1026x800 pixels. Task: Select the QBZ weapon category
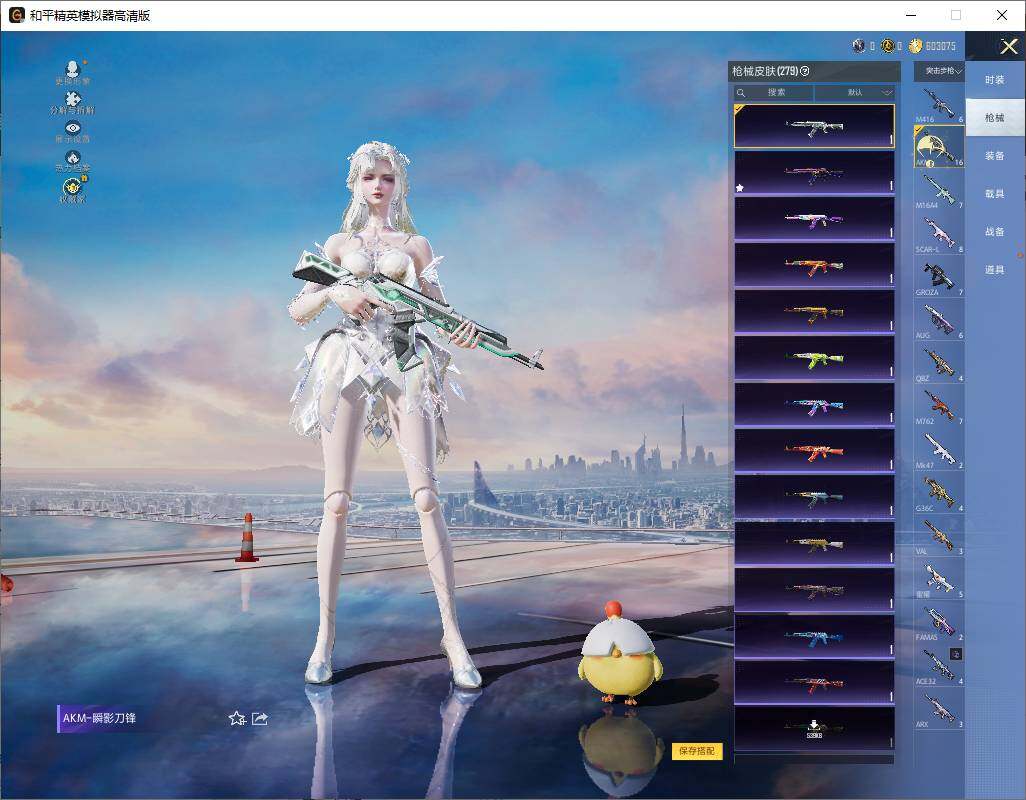click(x=939, y=364)
